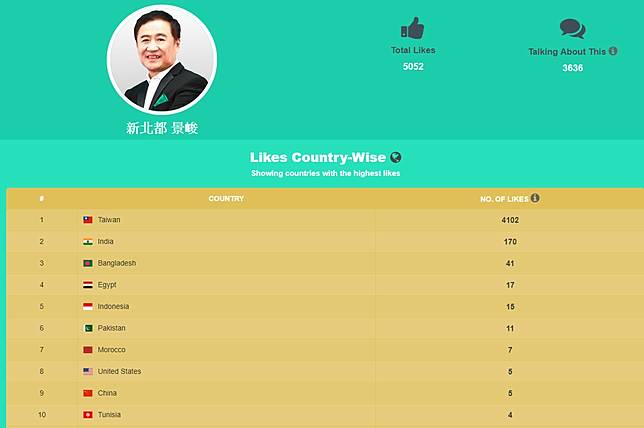This screenshot has width=644, height=428.
Task: Click Indonesia's likes count 15
Action: pyautogui.click(x=510, y=307)
